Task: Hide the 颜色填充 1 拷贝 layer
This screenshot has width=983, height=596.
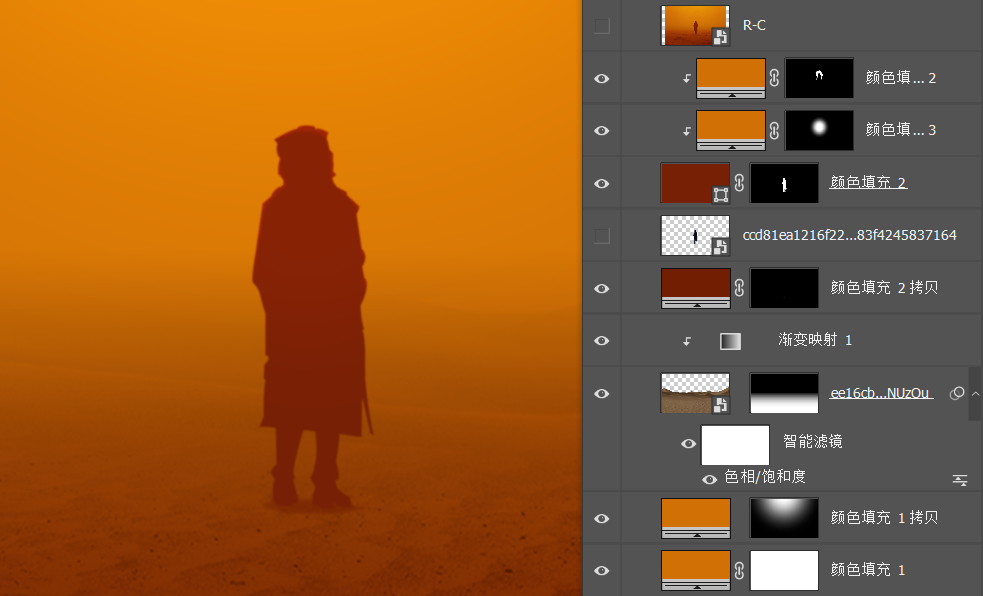Action: coord(601,518)
